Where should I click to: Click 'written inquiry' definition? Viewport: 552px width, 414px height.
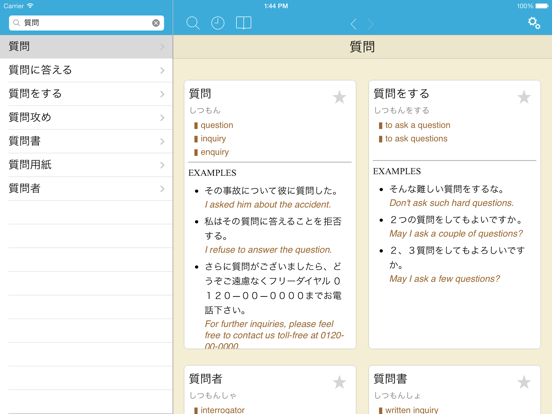(412, 410)
